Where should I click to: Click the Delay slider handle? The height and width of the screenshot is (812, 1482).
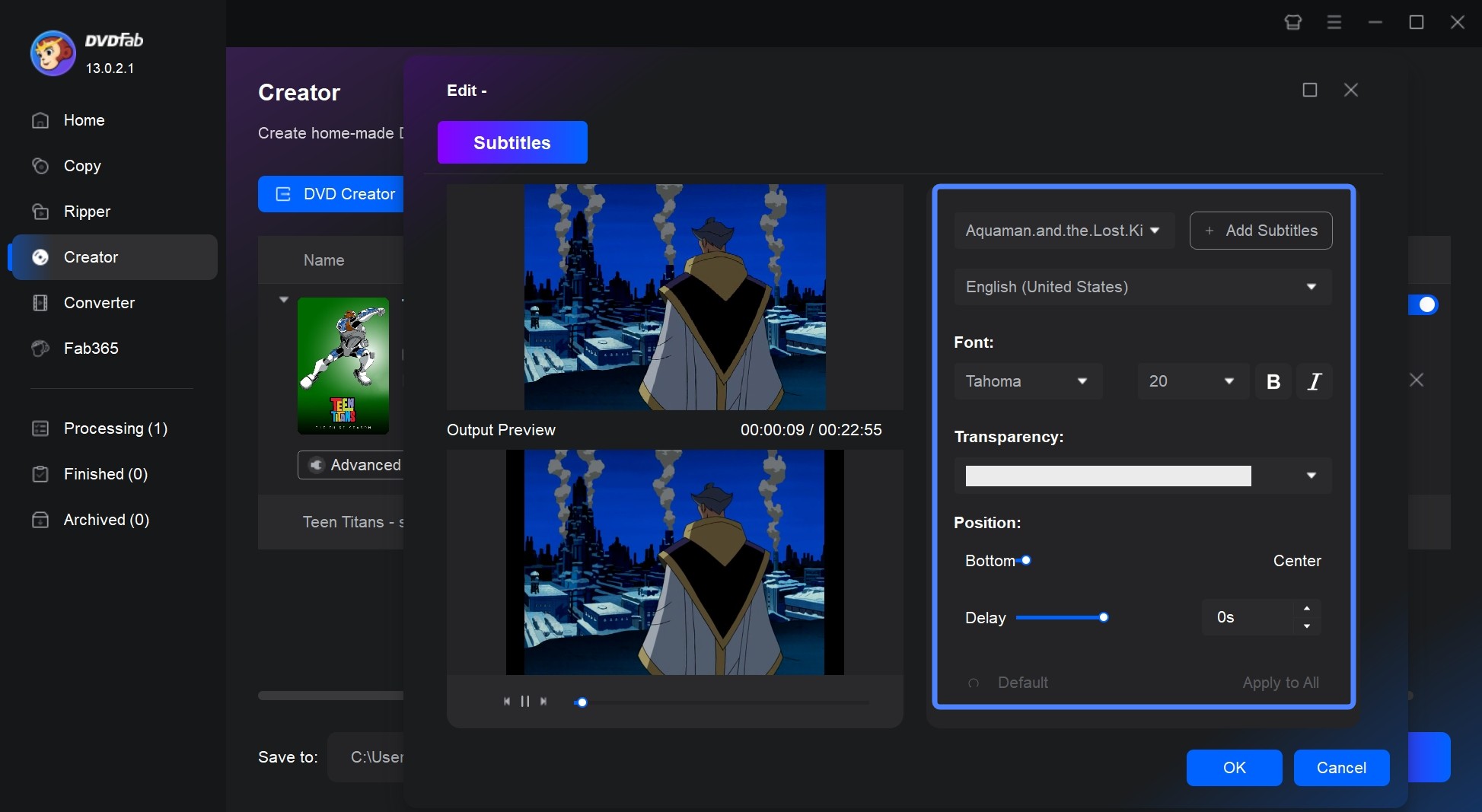tap(1103, 618)
